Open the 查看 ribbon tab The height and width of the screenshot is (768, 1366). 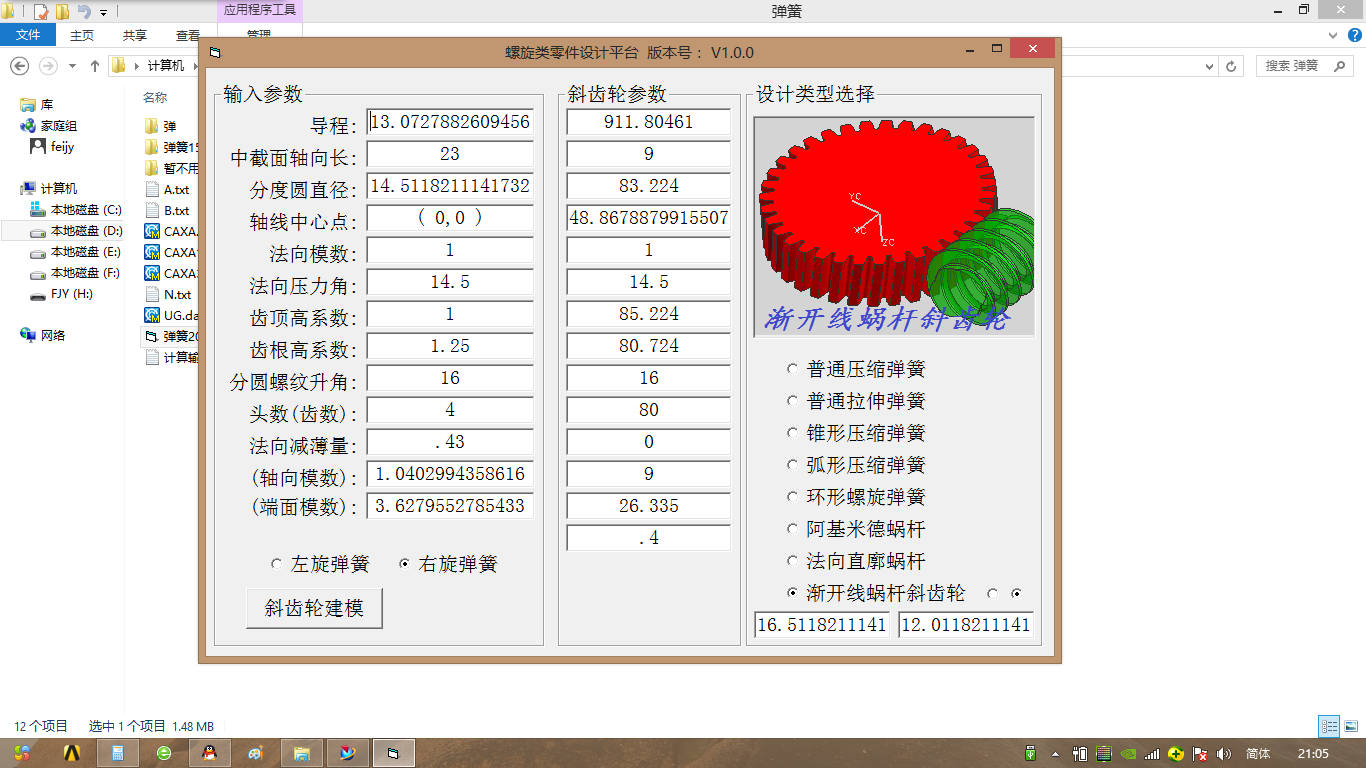(x=187, y=35)
